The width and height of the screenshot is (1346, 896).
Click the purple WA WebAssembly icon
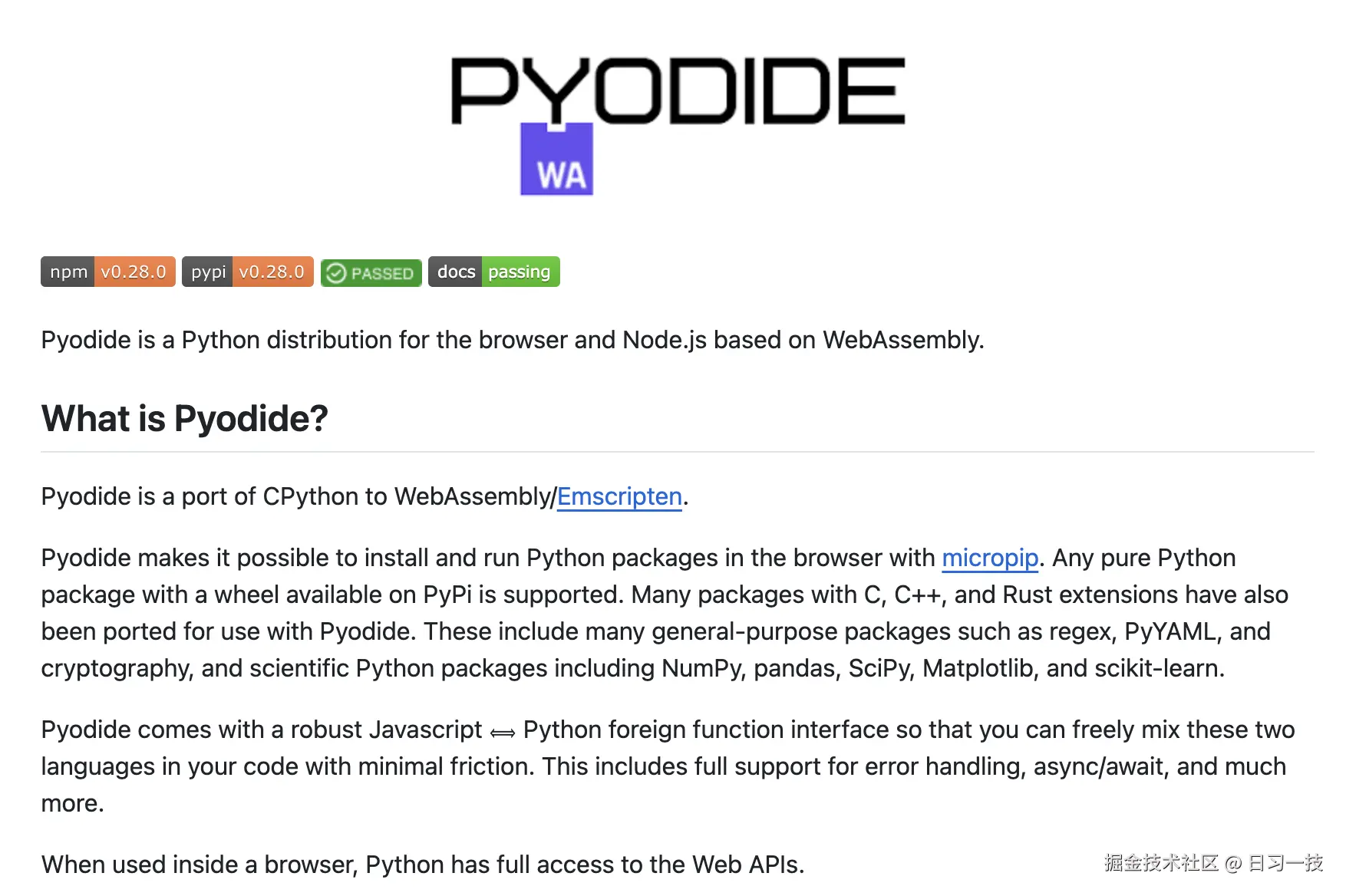(556, 160)
